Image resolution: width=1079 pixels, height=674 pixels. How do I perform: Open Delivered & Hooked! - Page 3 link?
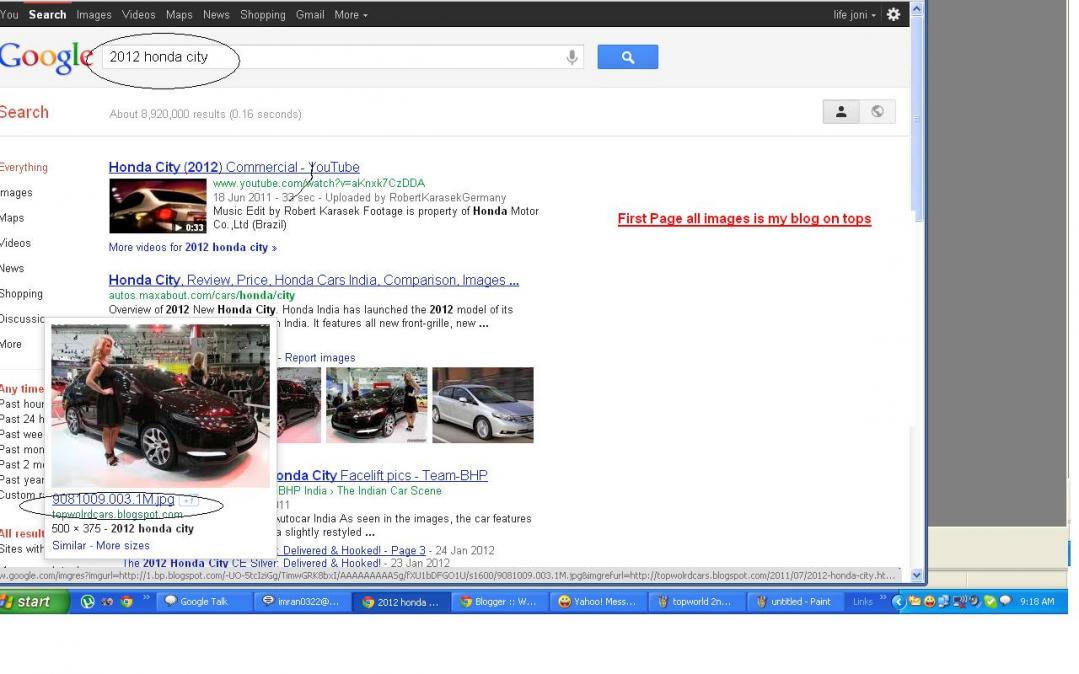pos(354,551)
